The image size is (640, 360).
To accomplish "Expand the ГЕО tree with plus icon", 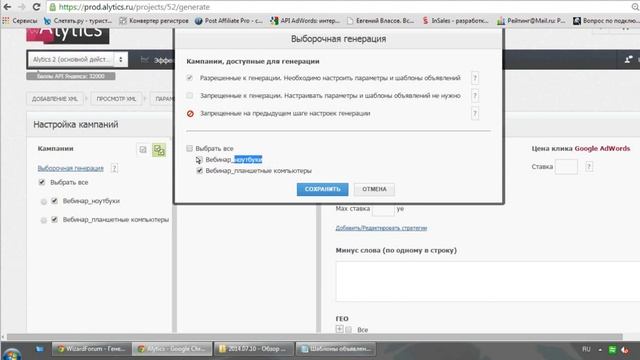I will pyautogui.click(x=339, y=329).
